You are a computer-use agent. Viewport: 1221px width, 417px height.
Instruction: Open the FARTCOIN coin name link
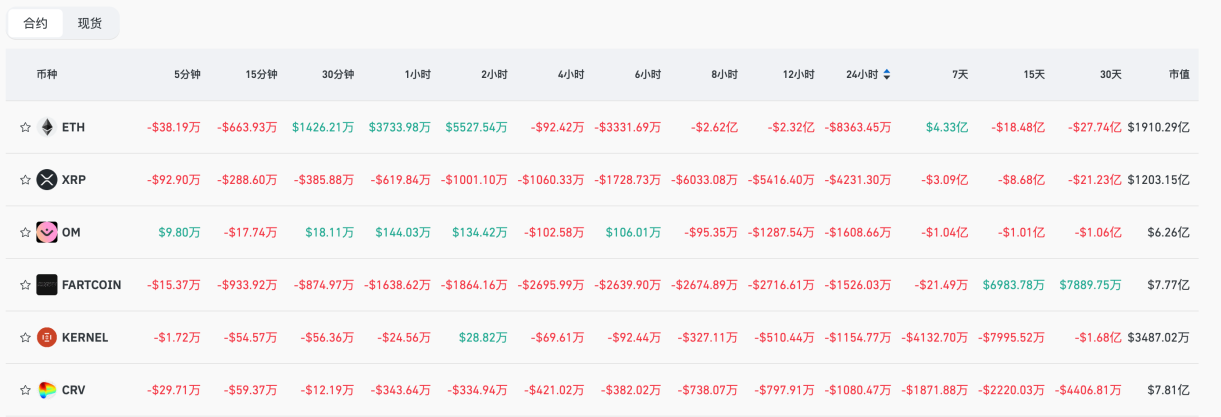(91, 285)
